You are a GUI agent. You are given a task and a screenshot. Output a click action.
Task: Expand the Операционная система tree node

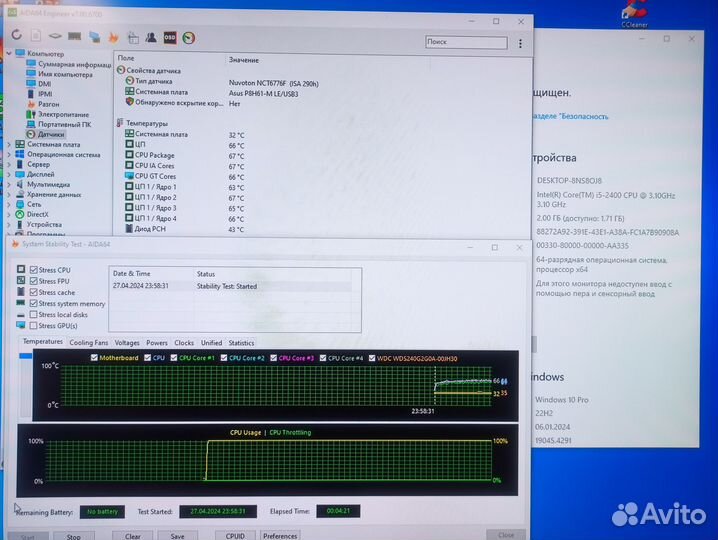tap(9, 154)
